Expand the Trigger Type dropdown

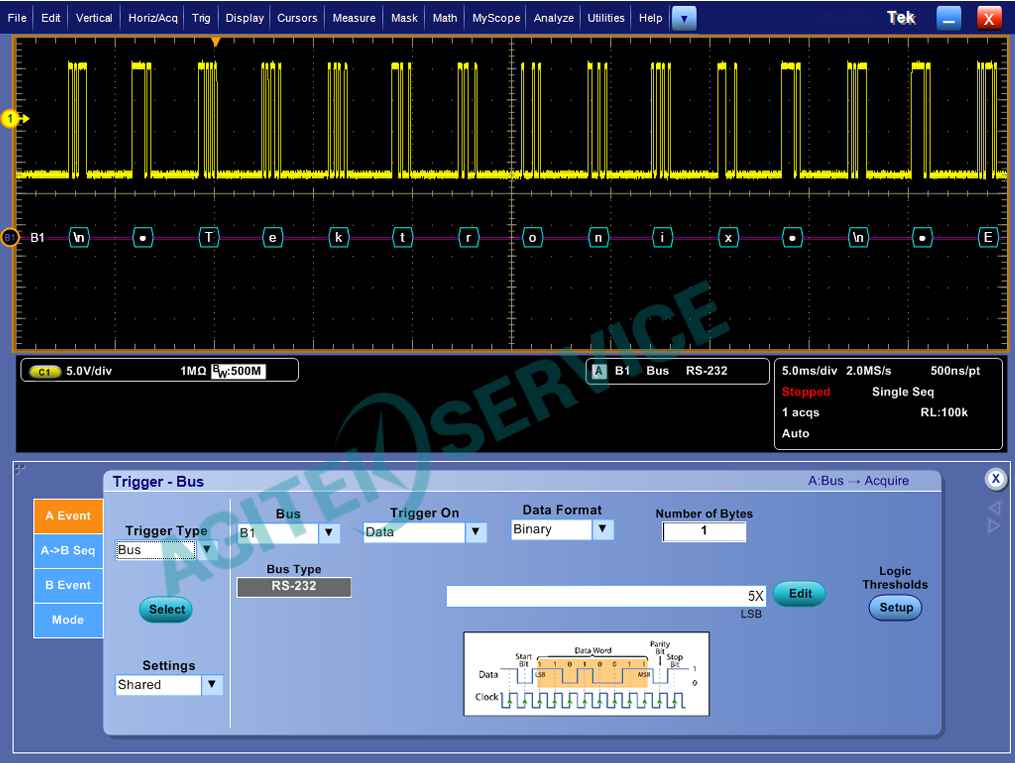[x=206, y=550]
